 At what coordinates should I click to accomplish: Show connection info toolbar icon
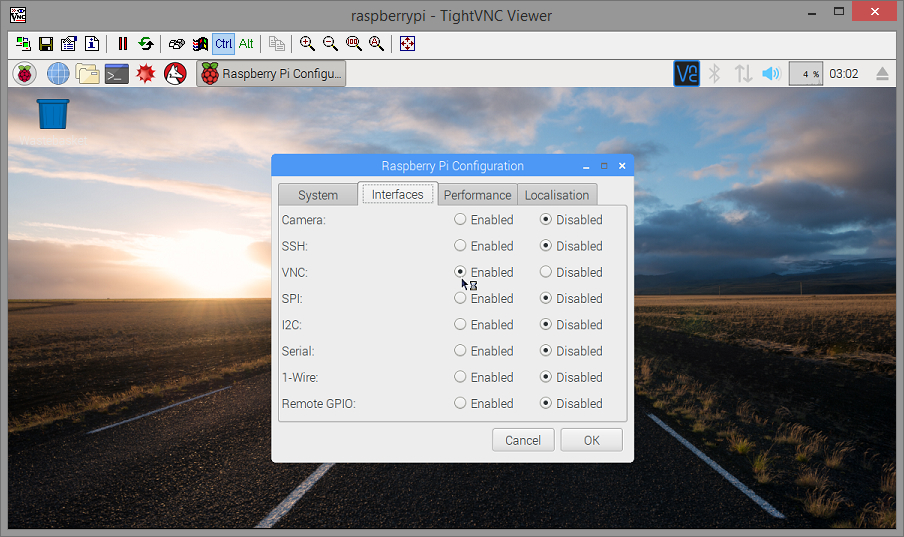coord(92,44)
